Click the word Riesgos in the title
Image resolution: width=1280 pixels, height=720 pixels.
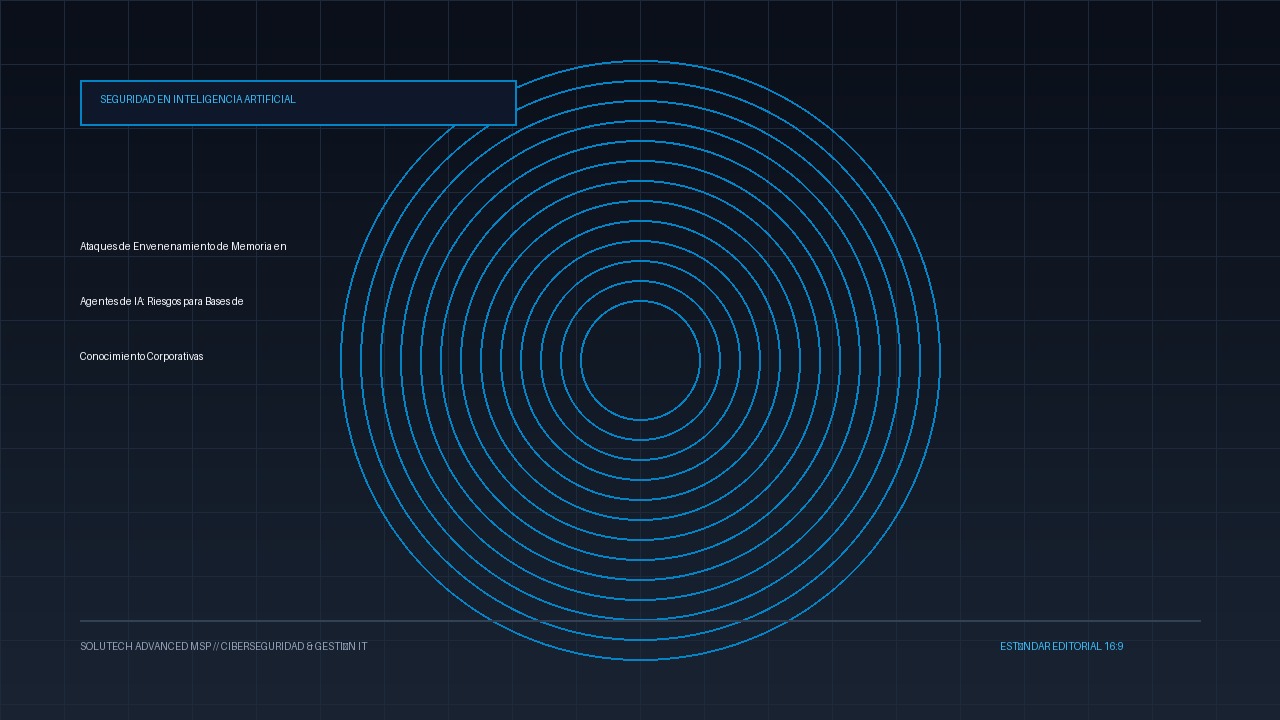point(164,301)
